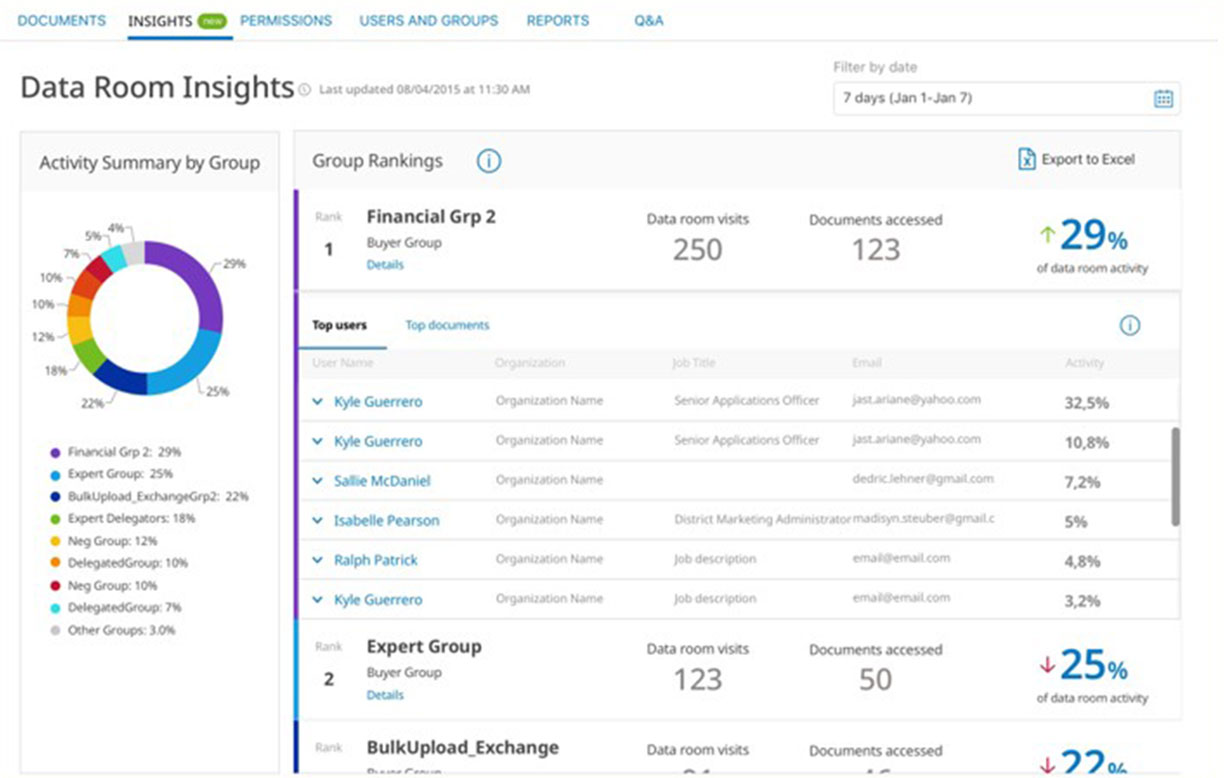Open Details link for Financial Grp 2
1224x778 pixels.
[385, 265]
